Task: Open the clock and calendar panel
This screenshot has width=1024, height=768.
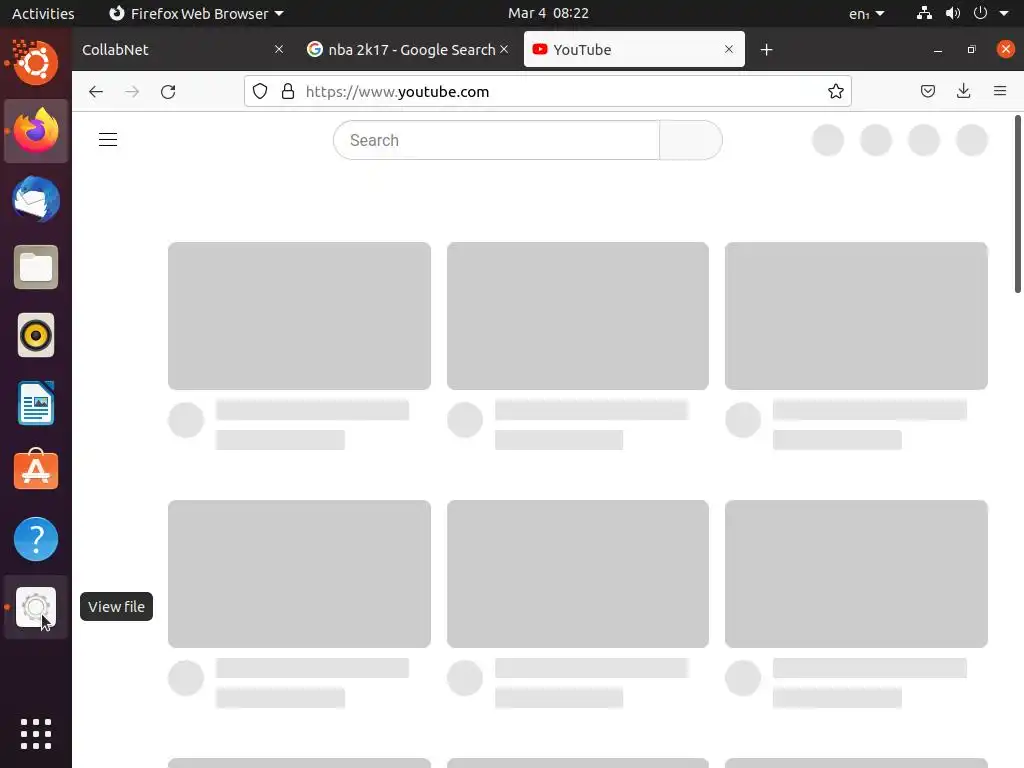Action: coord(549,13)
